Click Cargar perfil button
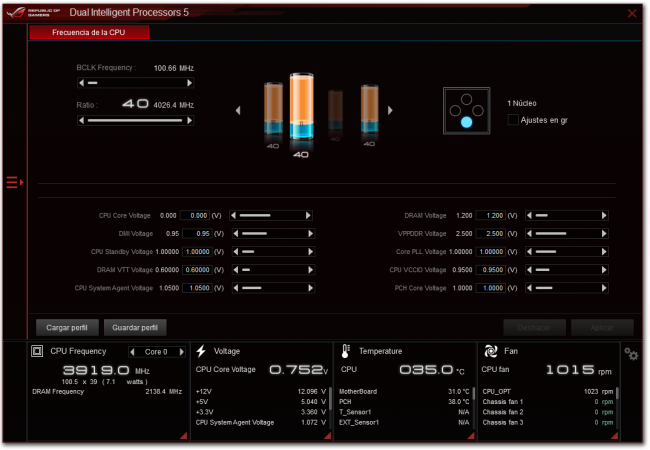650x450 pixels. click(67, 328)
